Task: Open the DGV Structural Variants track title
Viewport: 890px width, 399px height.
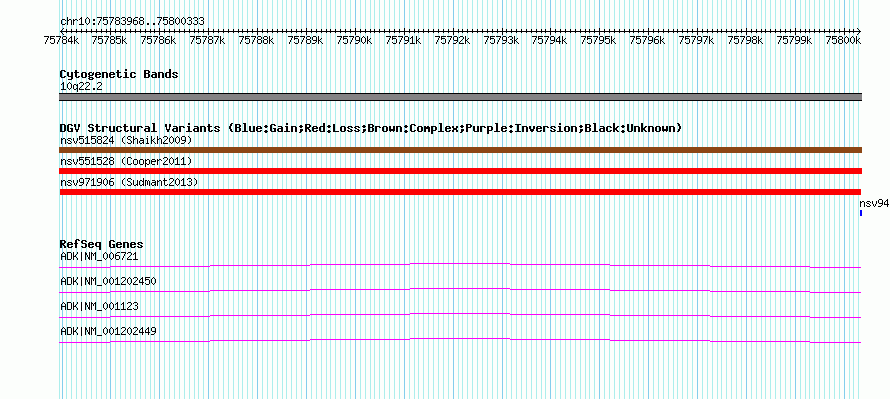Action: click(x=371, y=128)
